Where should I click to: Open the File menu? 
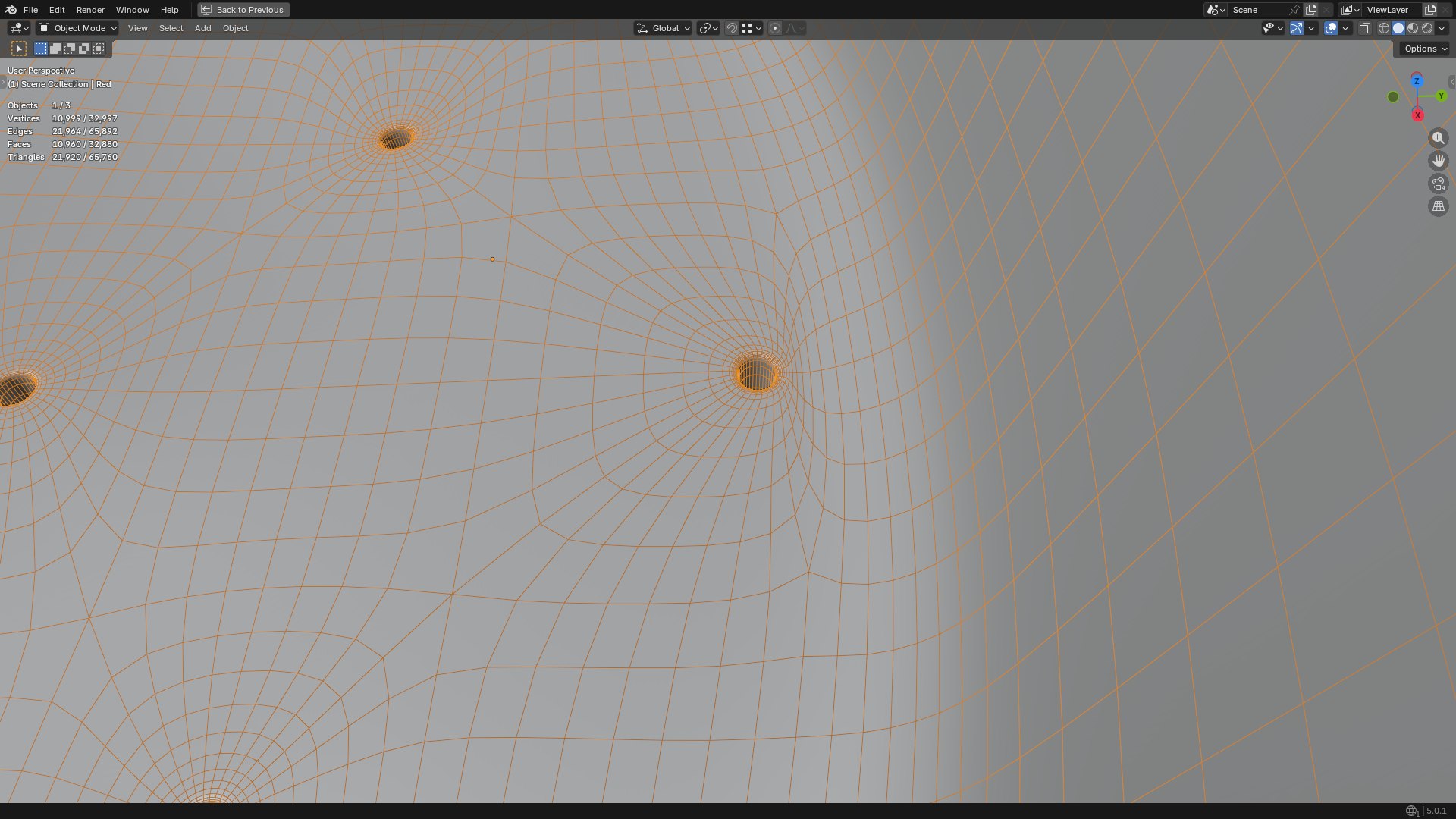(x=30, y=10)
